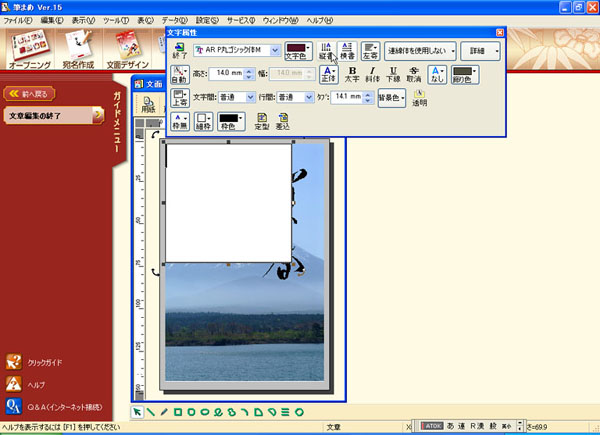Image resolution: width=600 pixels, height=435 pixels.
Task: Open the 文字色 text color swatch
Action: click(298, 51)
